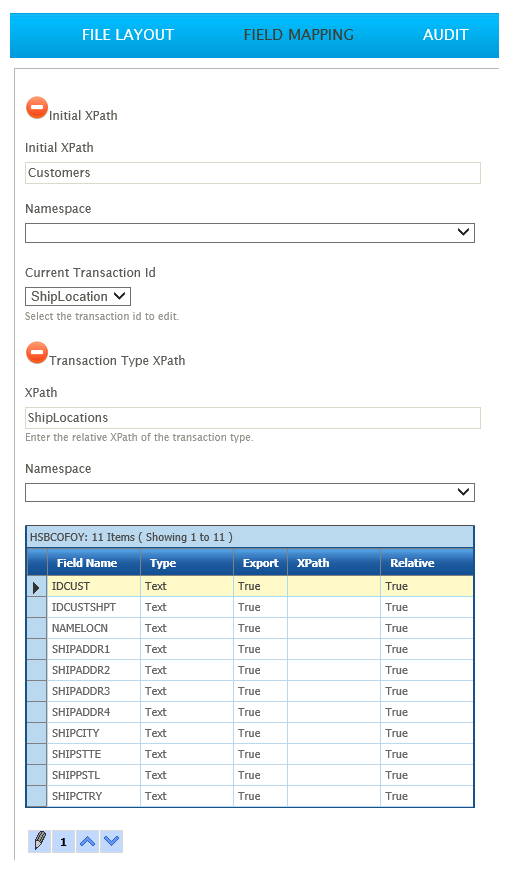This screenshot has height=870, width=509.
Task: Open the first Namespace dropdown
Action: [x=250, y=232]
